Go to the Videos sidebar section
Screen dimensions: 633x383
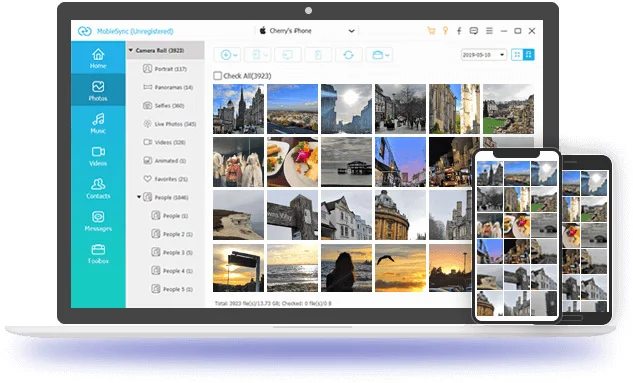(98, 155)
